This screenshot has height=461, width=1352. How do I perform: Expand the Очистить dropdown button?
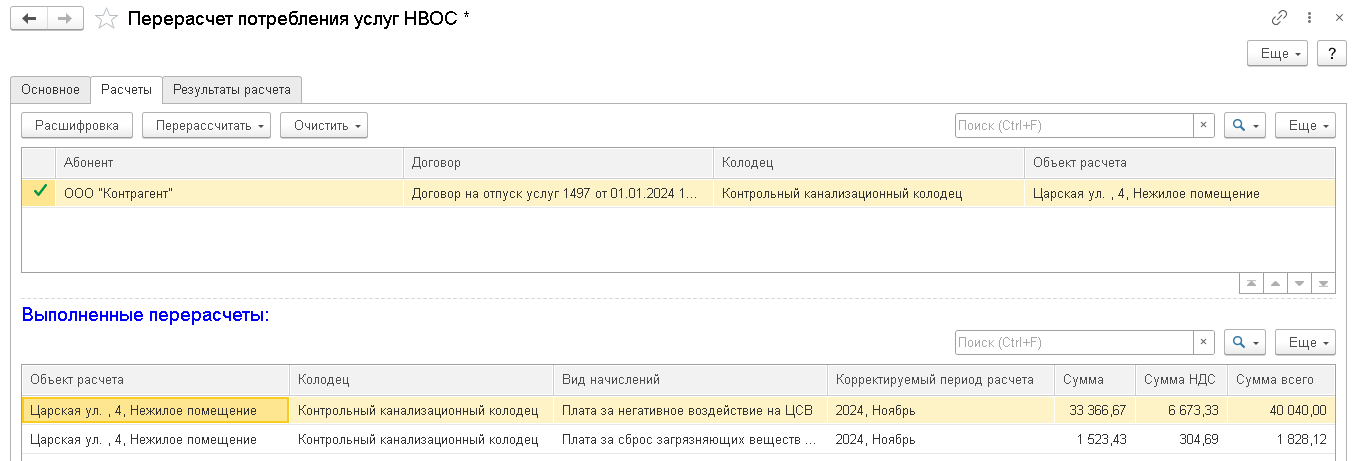[324, 125]
